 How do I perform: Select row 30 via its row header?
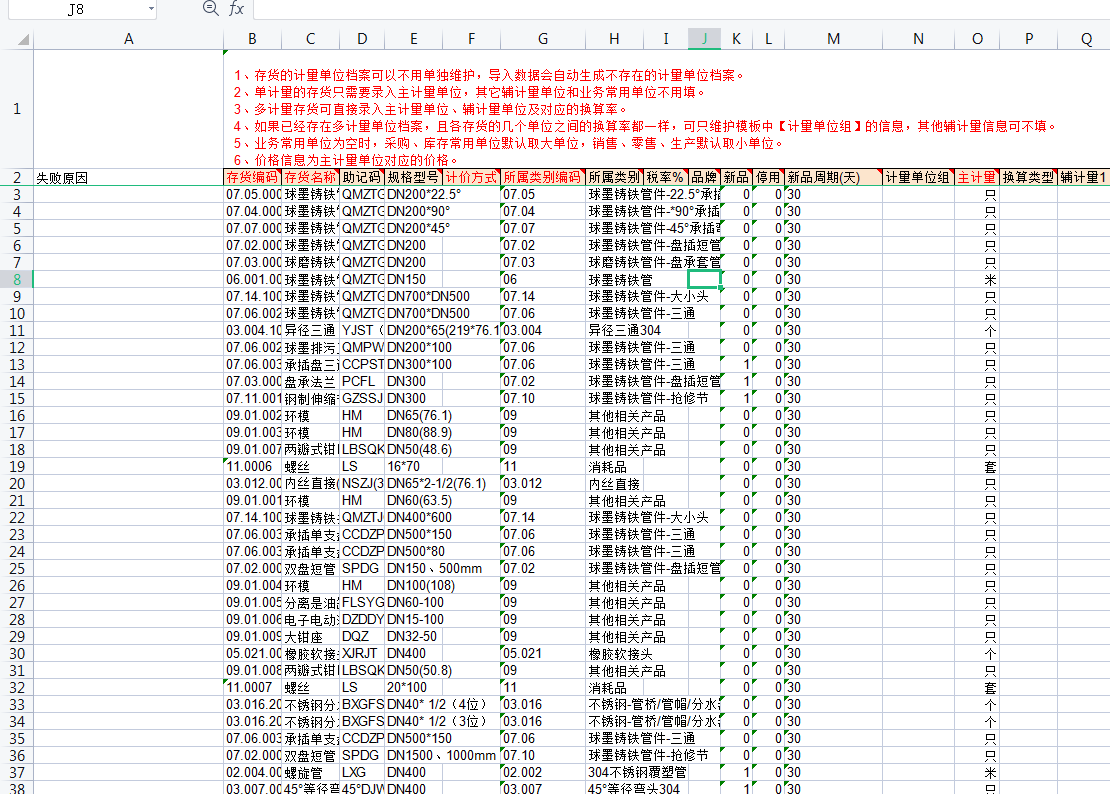tap(16, 654)
